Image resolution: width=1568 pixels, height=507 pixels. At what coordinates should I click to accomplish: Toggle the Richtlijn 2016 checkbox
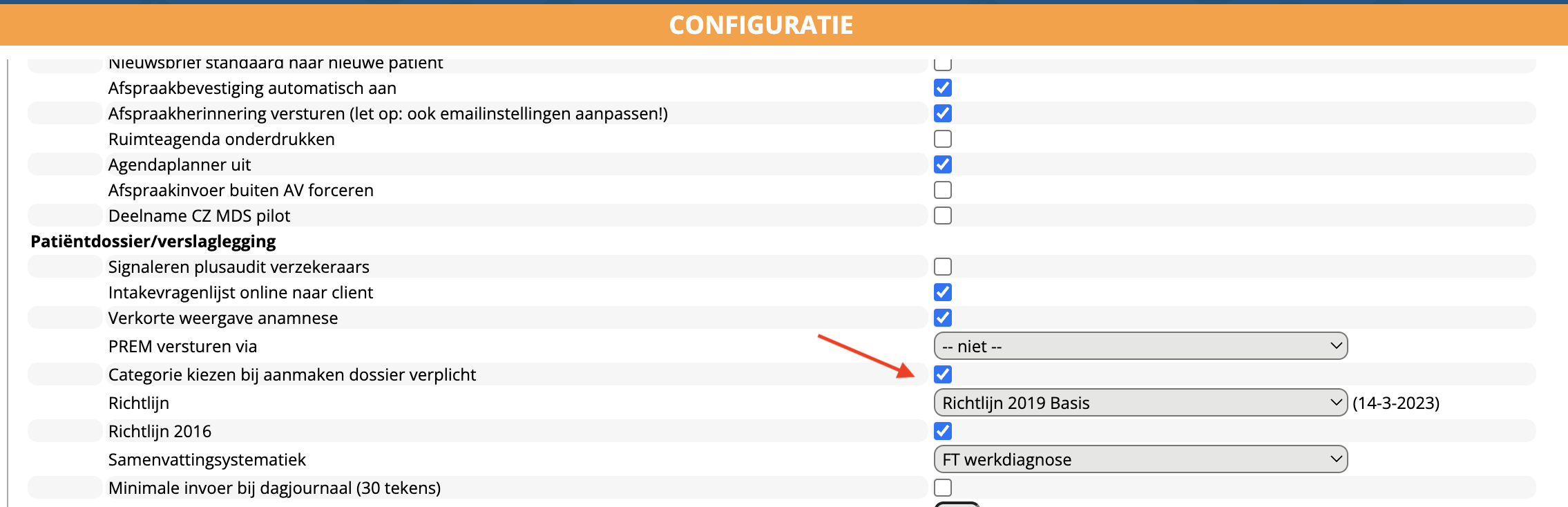tap(942, 431)
